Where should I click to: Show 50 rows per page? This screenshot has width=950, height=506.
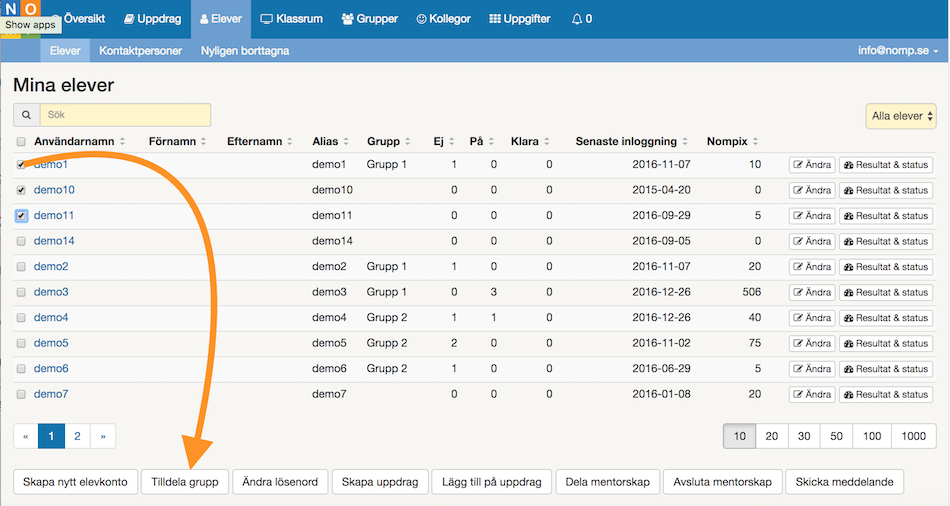(x=837, y=436)
